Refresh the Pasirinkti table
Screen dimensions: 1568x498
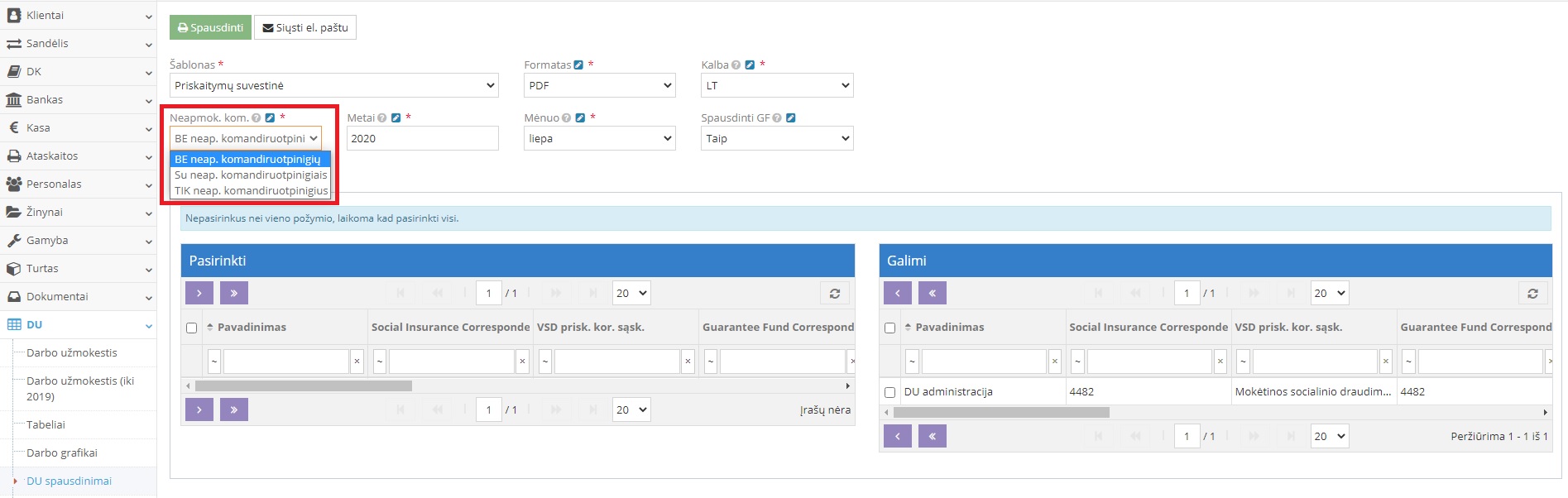(834, 294)
